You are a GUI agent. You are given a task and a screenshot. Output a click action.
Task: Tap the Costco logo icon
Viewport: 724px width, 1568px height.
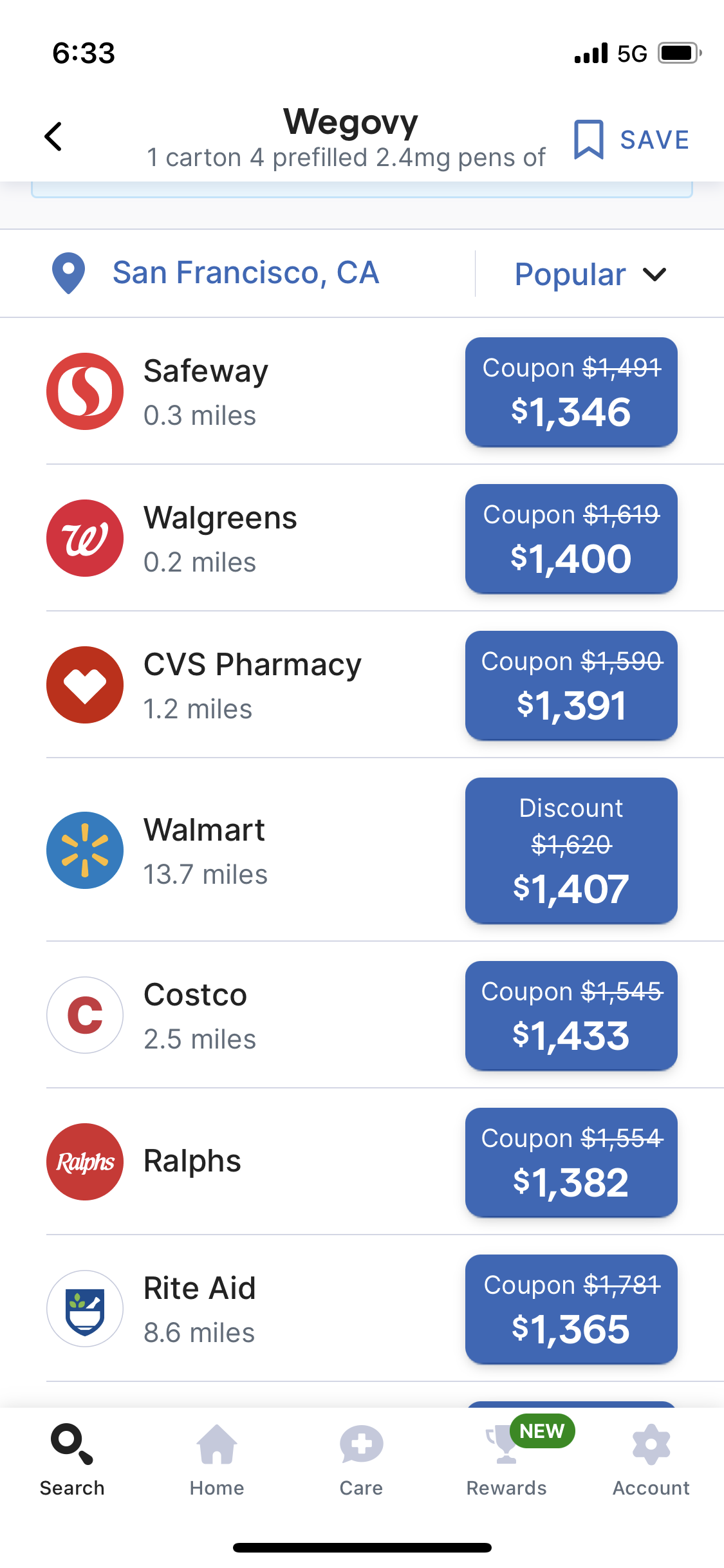click(85, 1015)
